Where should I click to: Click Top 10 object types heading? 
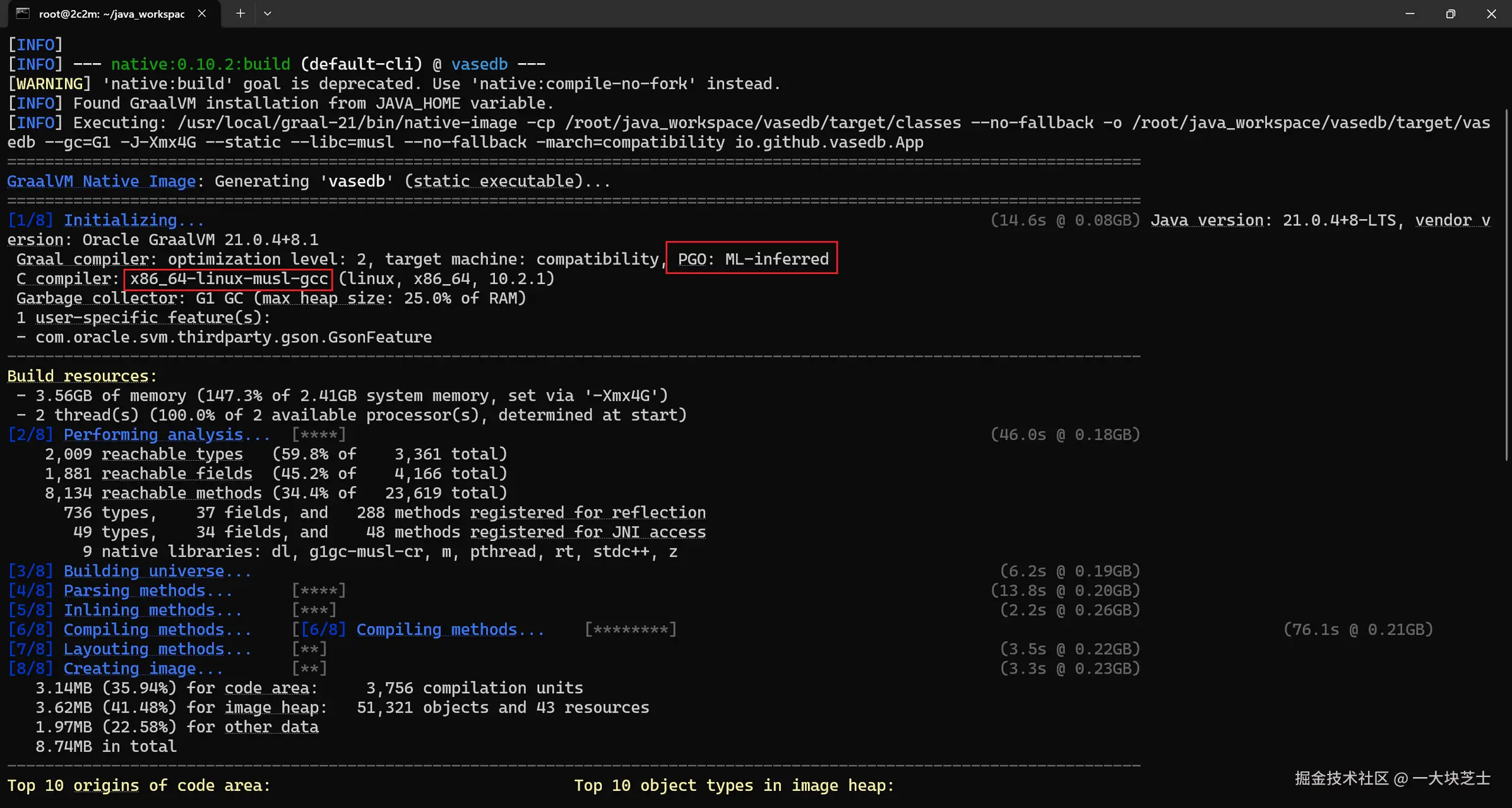click(x=734, y=785)
